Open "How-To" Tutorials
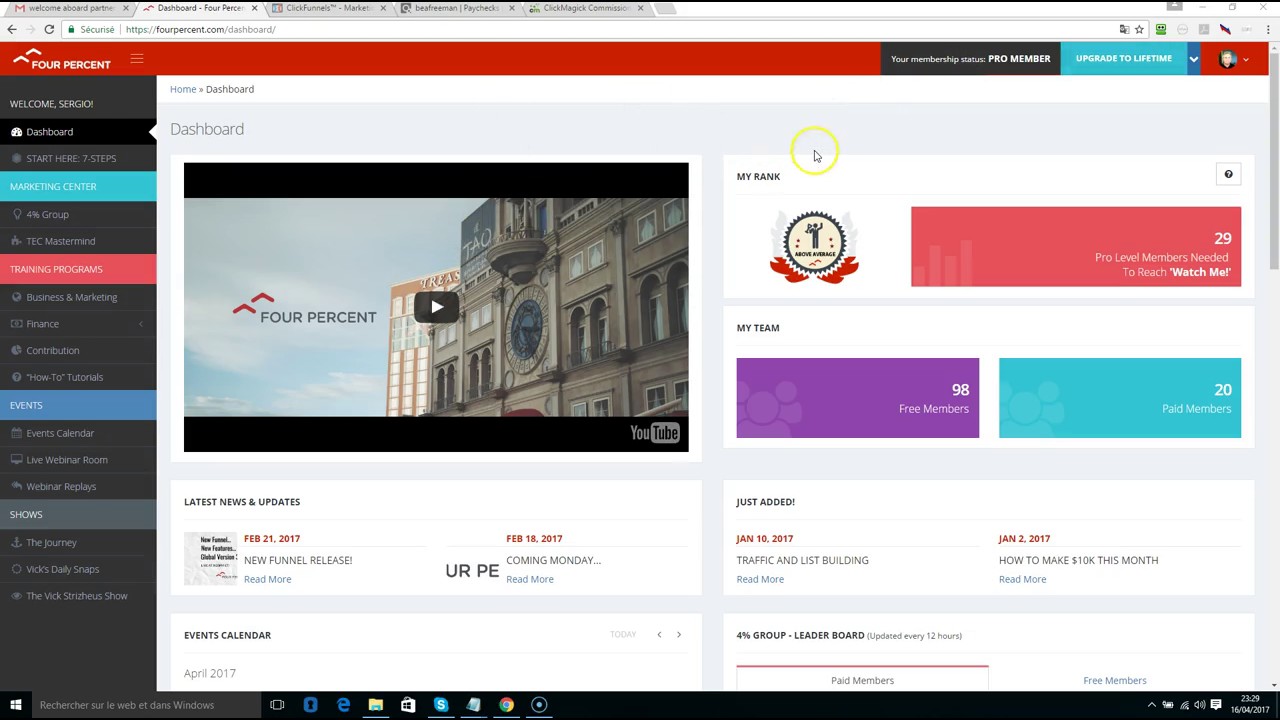 78,377
